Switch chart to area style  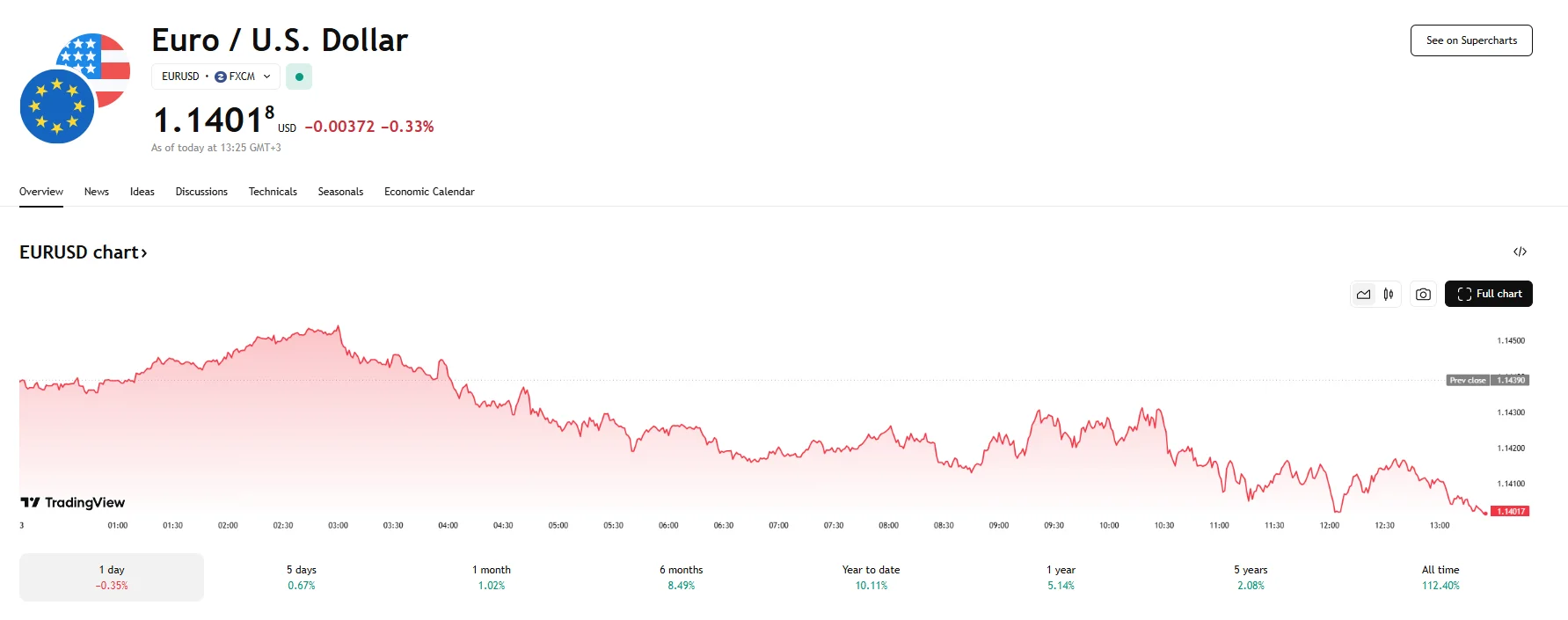1363,295
